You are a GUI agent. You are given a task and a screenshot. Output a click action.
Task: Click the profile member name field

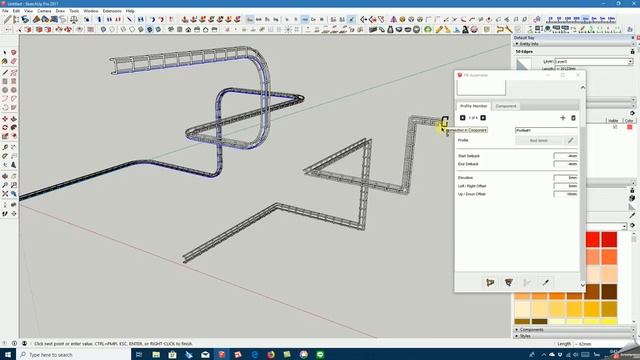pyautogui.click(x=546, y=130)
